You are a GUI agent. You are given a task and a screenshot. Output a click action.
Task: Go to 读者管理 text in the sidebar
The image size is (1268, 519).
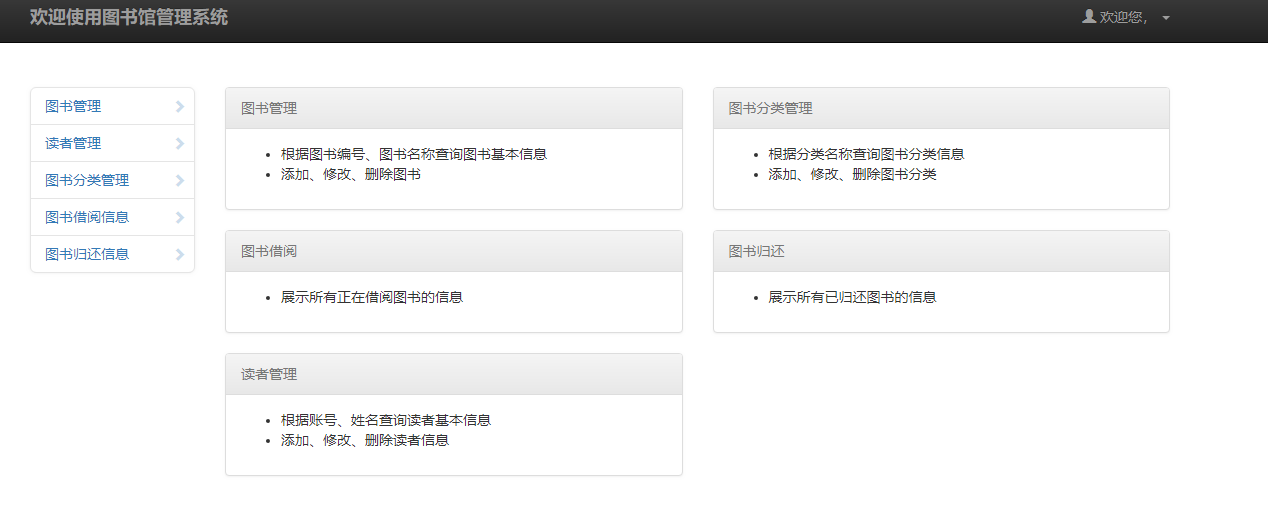[x=73, y=144]
